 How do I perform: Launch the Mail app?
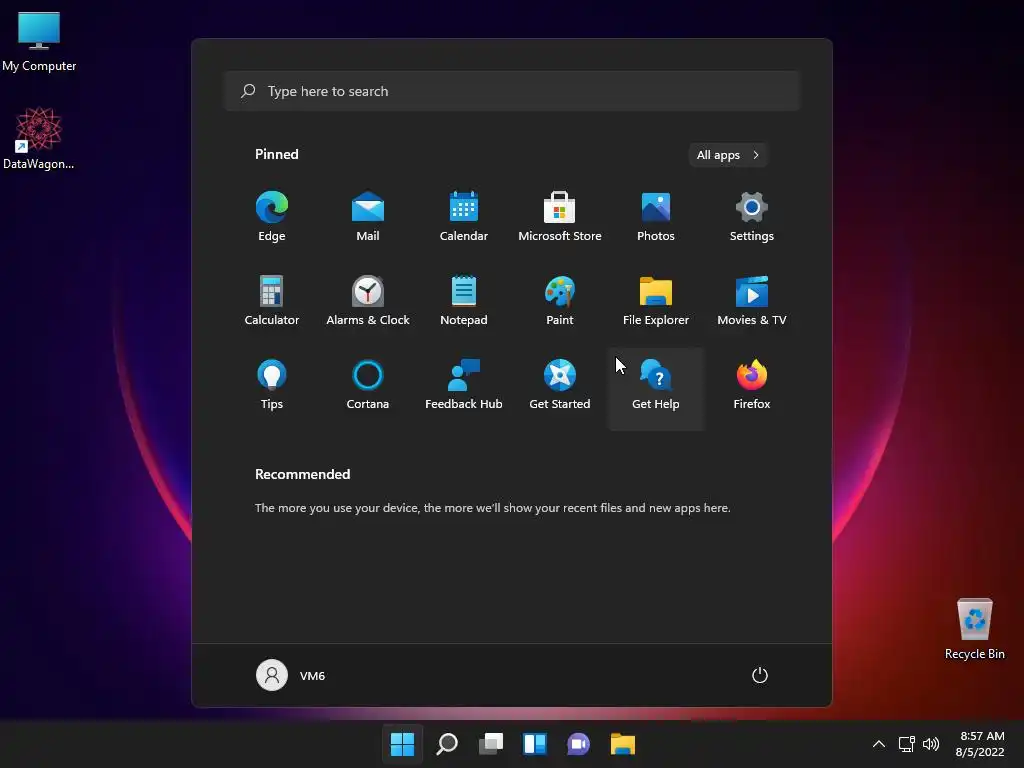coord(368,217)
